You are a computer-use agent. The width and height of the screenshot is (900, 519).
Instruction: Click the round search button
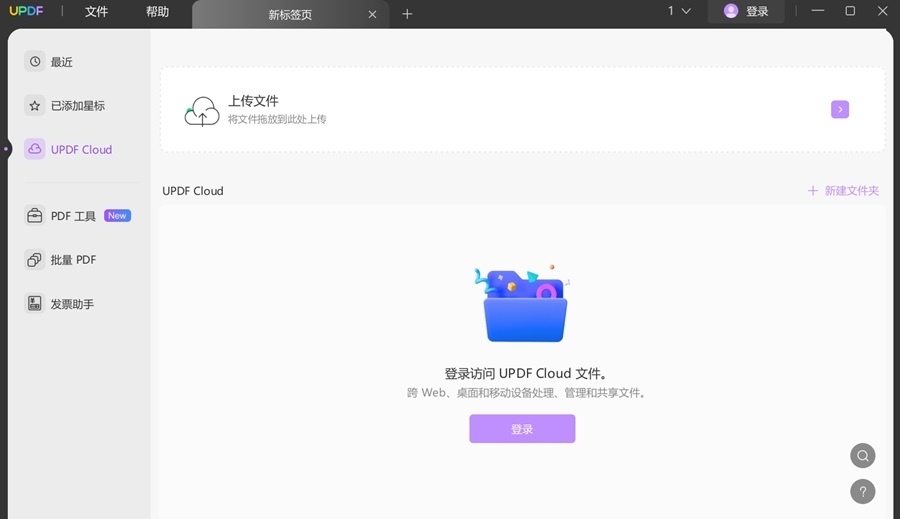[863, 456]
